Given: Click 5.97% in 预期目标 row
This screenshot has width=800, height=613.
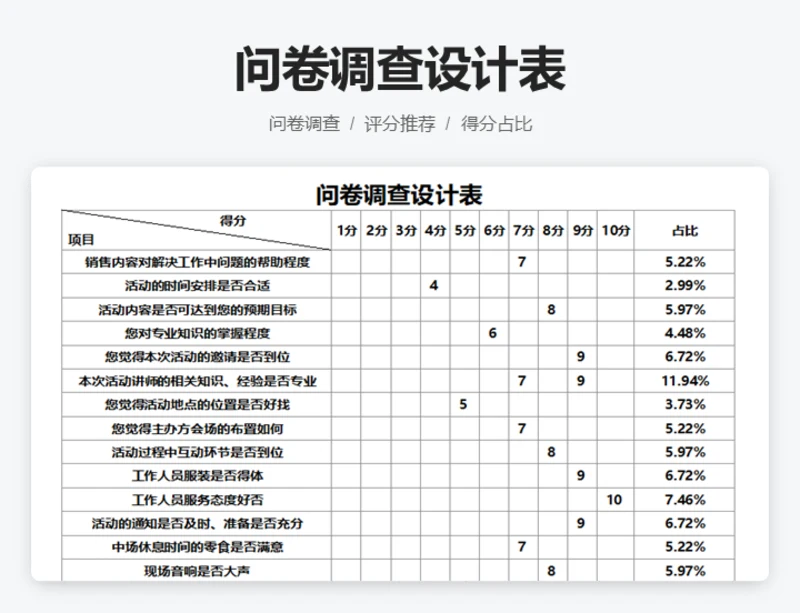Looking at the screenshot, I should [685, 309].
